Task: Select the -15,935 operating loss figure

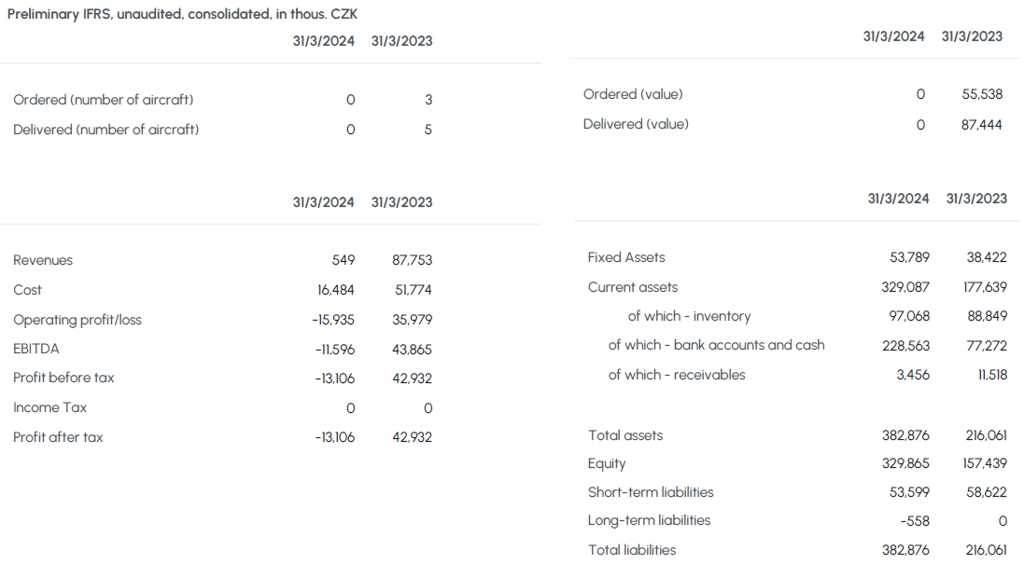Action: (x=334, y=320)
